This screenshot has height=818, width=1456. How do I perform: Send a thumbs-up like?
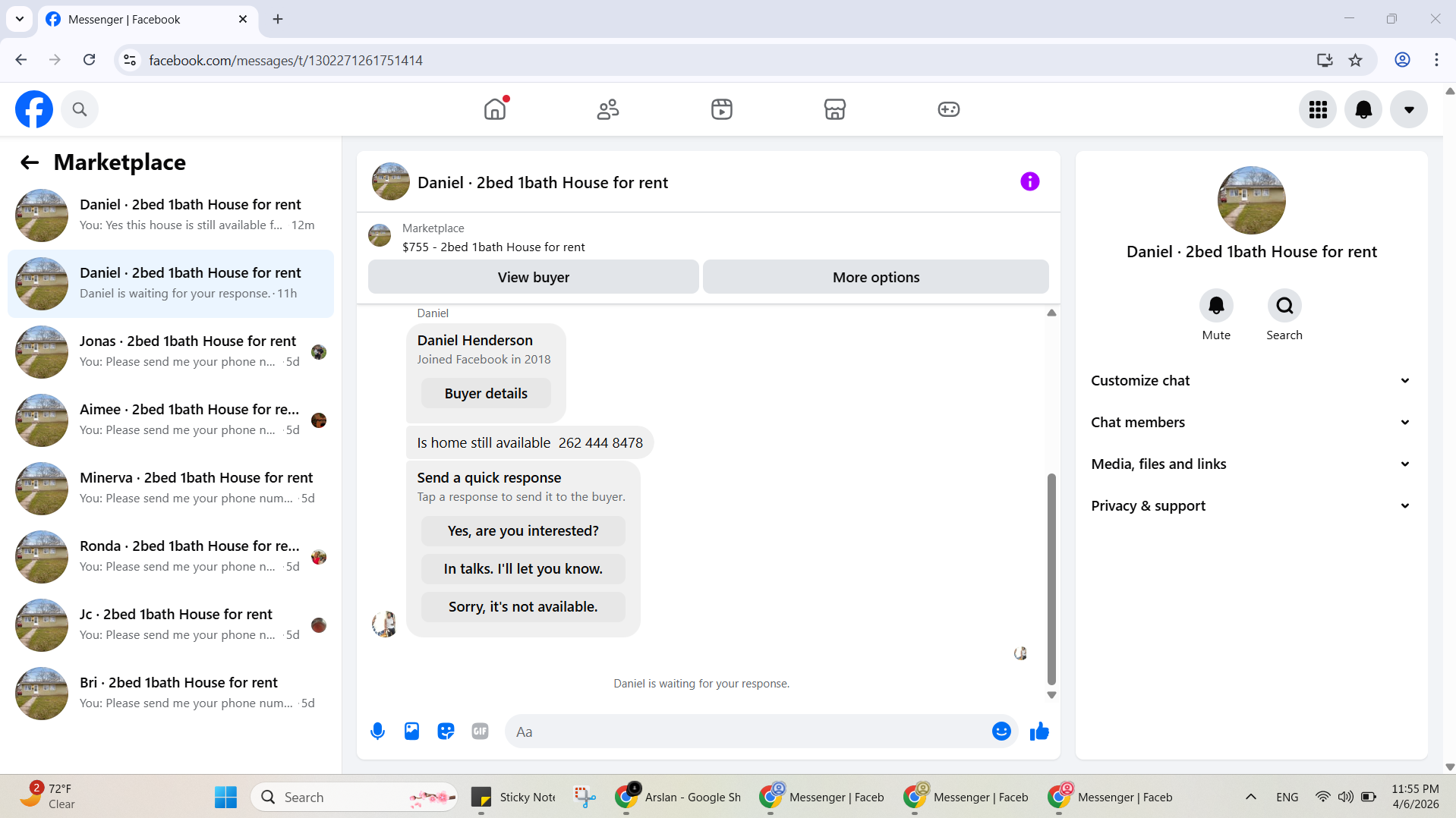[1039, 731]
